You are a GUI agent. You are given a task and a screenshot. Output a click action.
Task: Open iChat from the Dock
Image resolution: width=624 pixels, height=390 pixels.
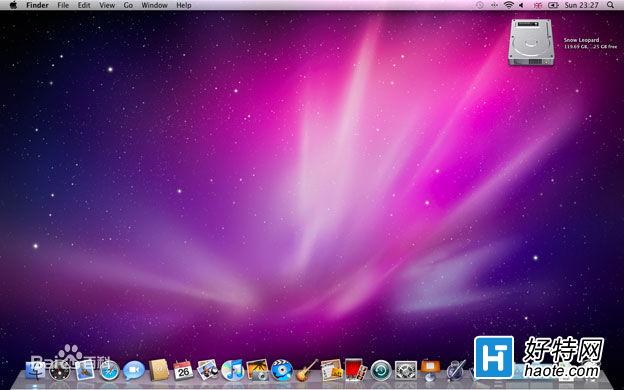point(134,370)
